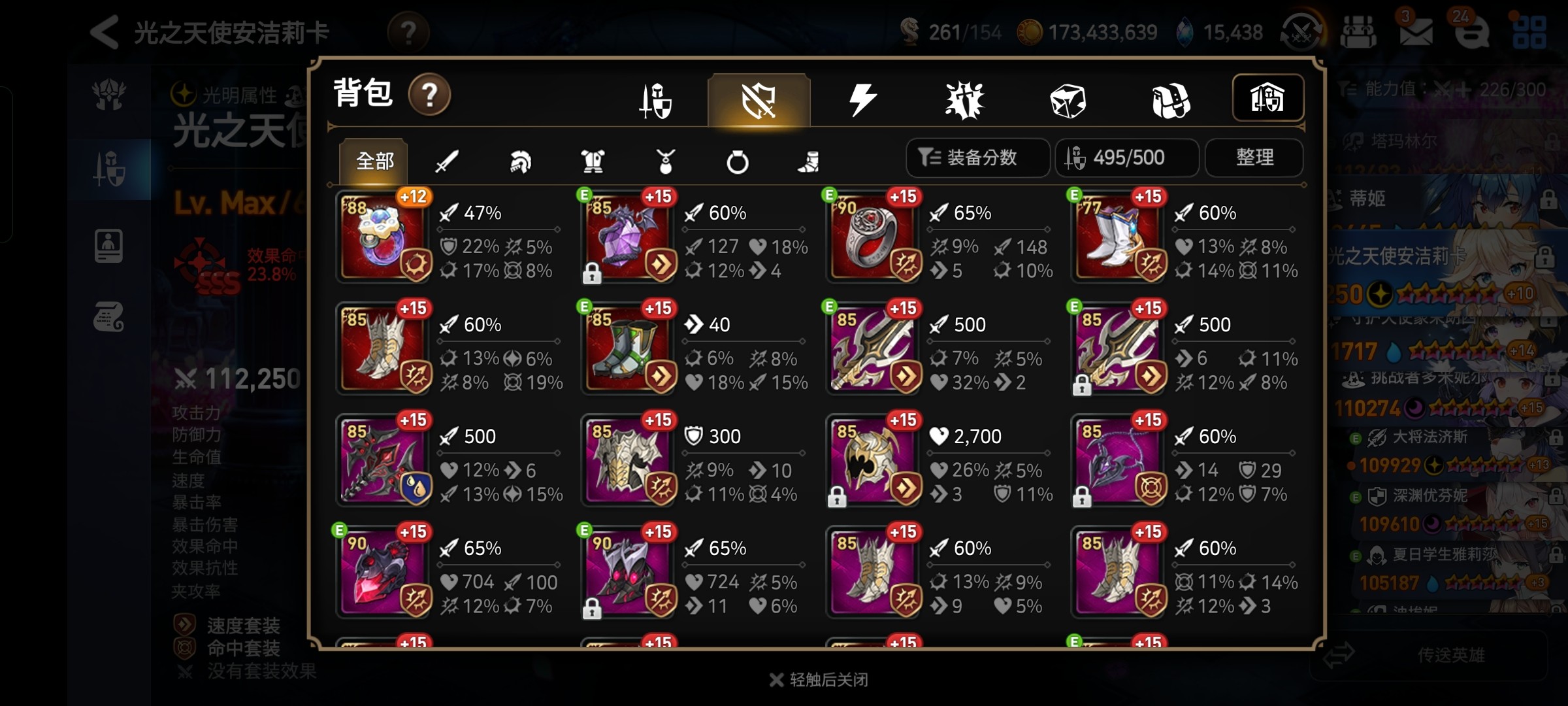The width and height of the screenshot is (1568, 706).
Task: Toggle the lock on the 724 health dark helmet
Action: pyautogui.click(x=592, y=609)
